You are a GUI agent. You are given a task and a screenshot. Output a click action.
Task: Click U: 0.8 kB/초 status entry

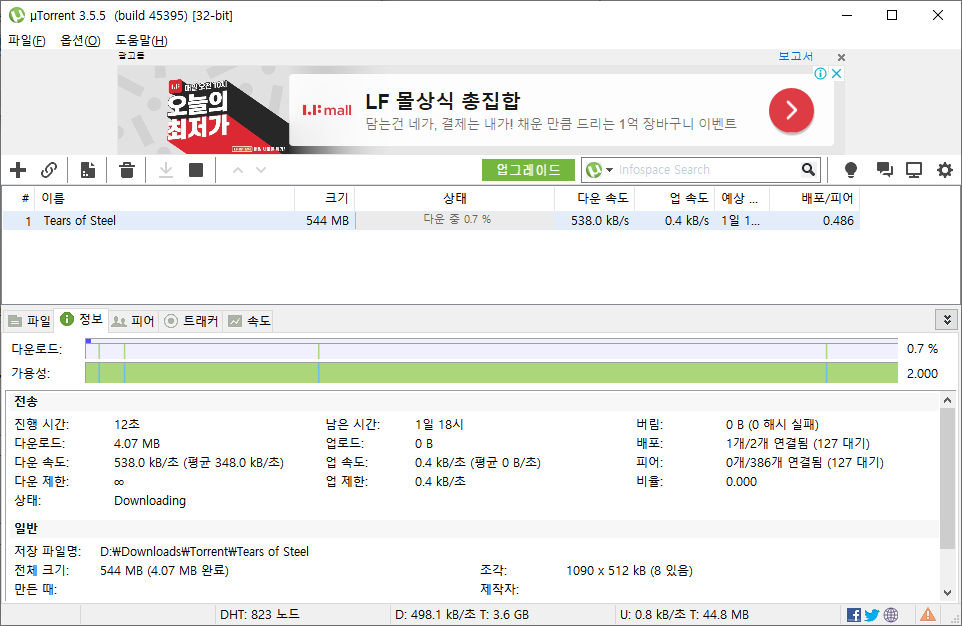[x=684, y=614]
